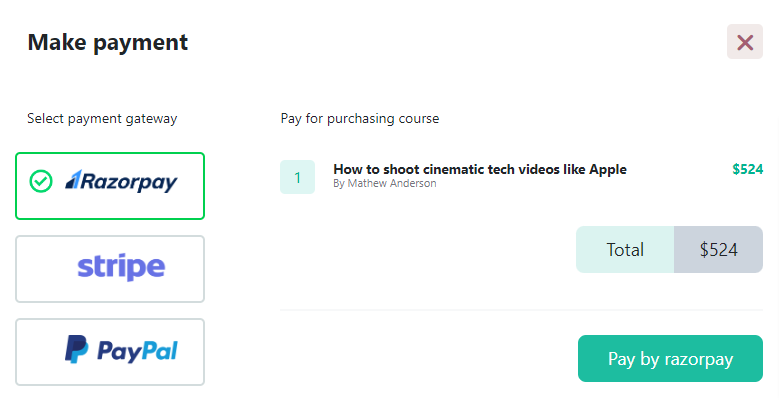The image size is (779, 417).
Task: Close the Make payment dialog
Action: 744,42
